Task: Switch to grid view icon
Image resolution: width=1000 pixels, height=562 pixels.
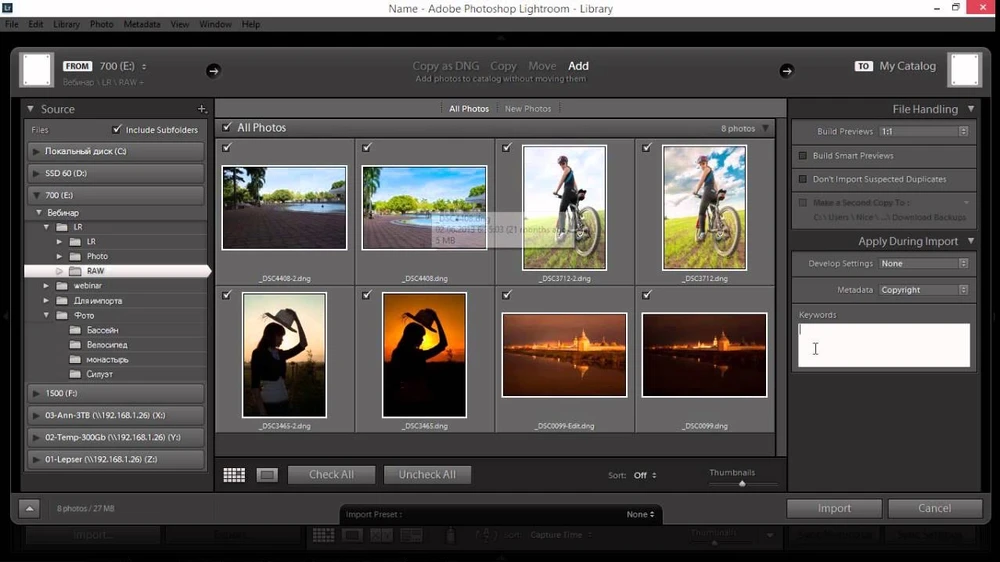Action: [x=234, y=475]
